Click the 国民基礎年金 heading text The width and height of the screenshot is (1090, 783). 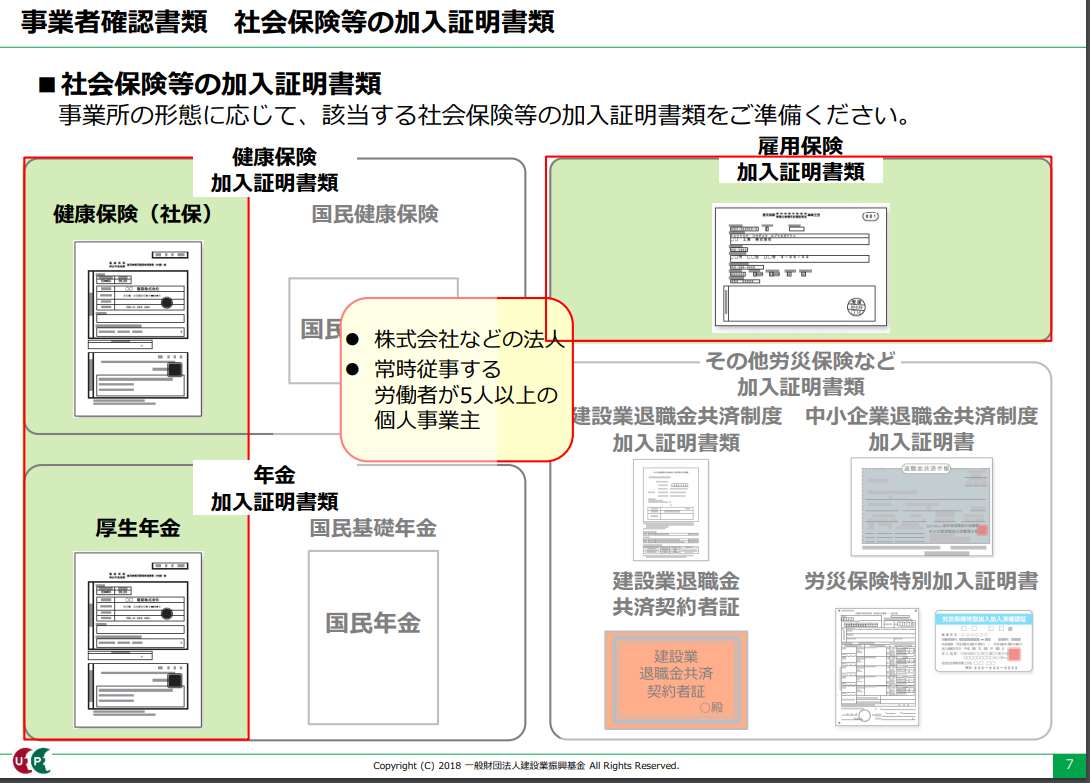point(373,527)
